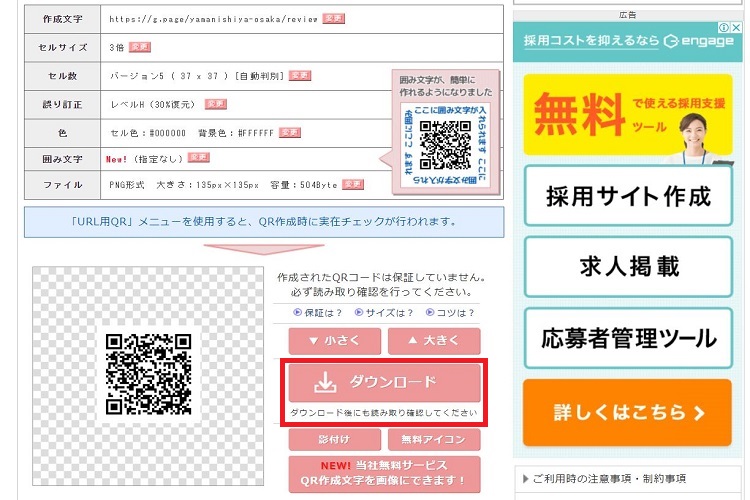Image resolution: width=750 pixels, height=500 pixels.
Task: Open the 無料アイコン button
Action: (434, 439)
